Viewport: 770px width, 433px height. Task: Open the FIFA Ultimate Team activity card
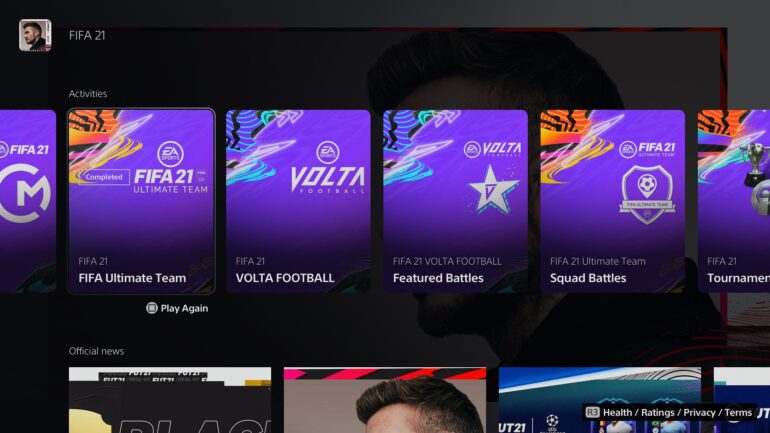(141, 201)
